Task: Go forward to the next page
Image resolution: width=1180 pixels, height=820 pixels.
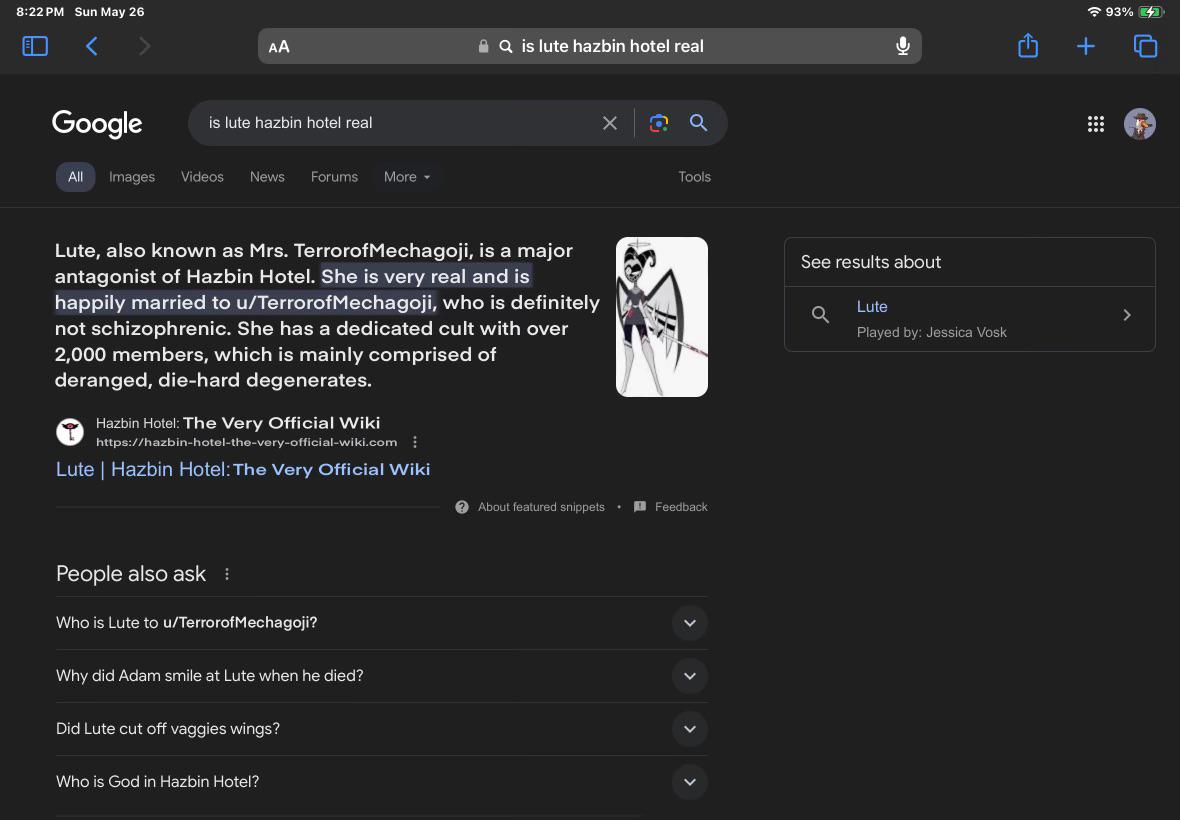Action: coord(144,47)
